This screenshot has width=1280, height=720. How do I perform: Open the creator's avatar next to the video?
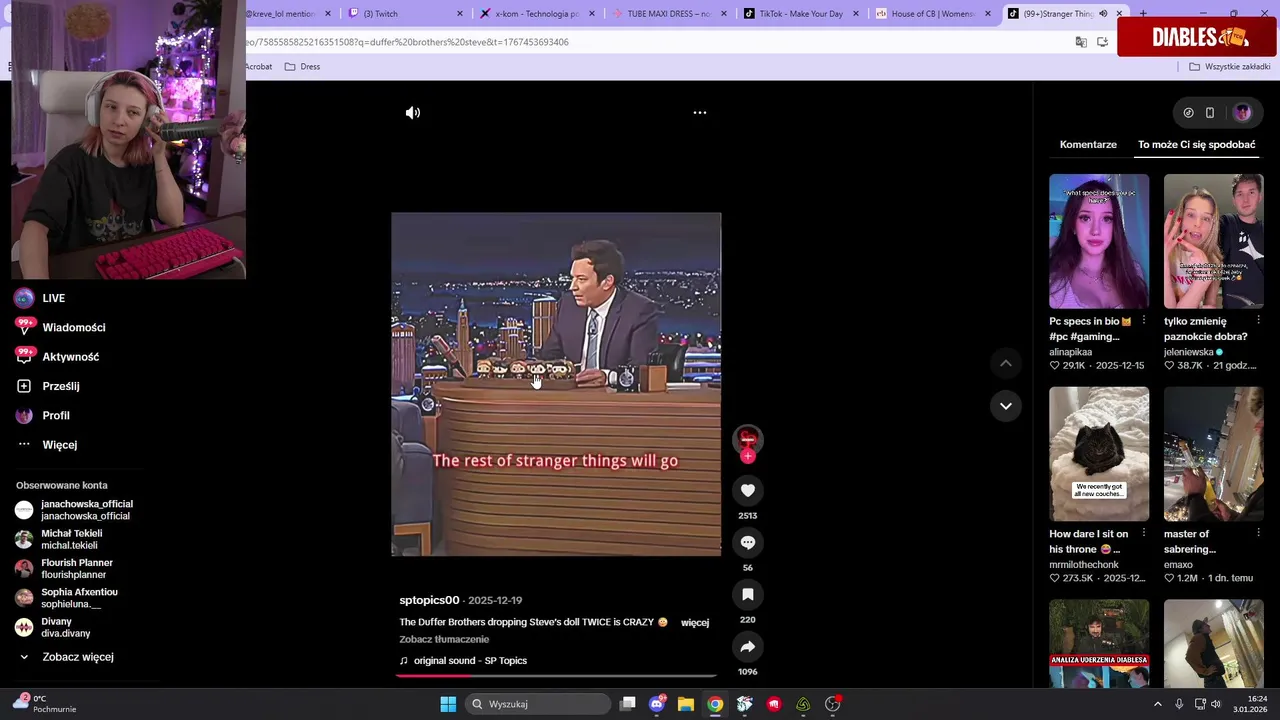747,438
